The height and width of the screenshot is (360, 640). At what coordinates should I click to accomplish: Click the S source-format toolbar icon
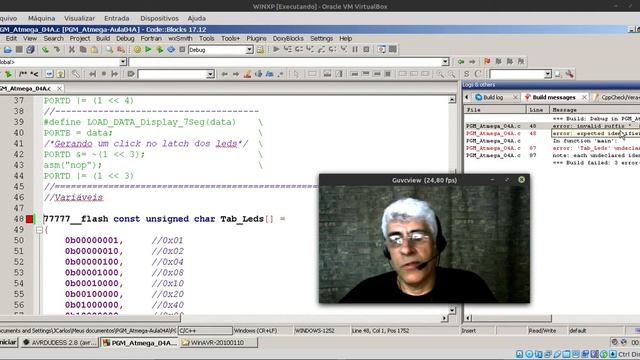[x=467, y=74]
